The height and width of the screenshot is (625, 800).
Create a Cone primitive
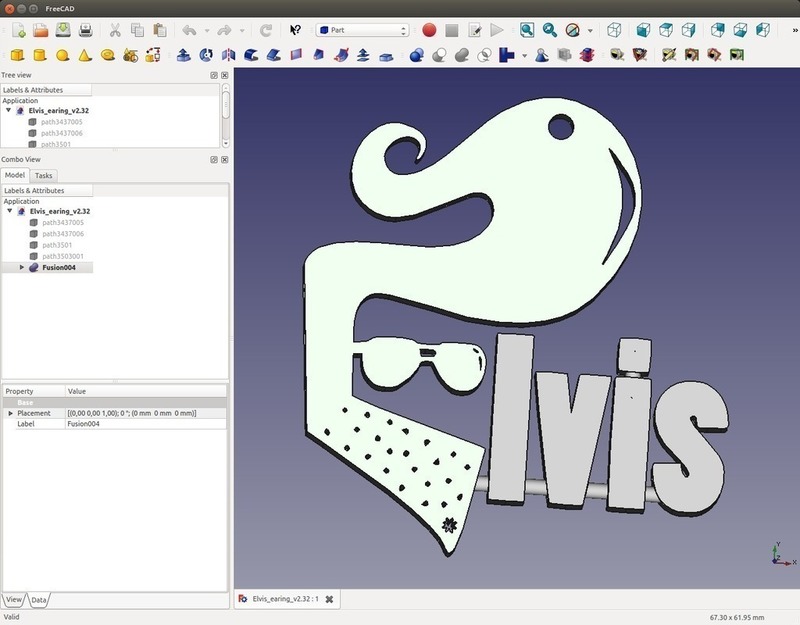[x=85, y=55]
